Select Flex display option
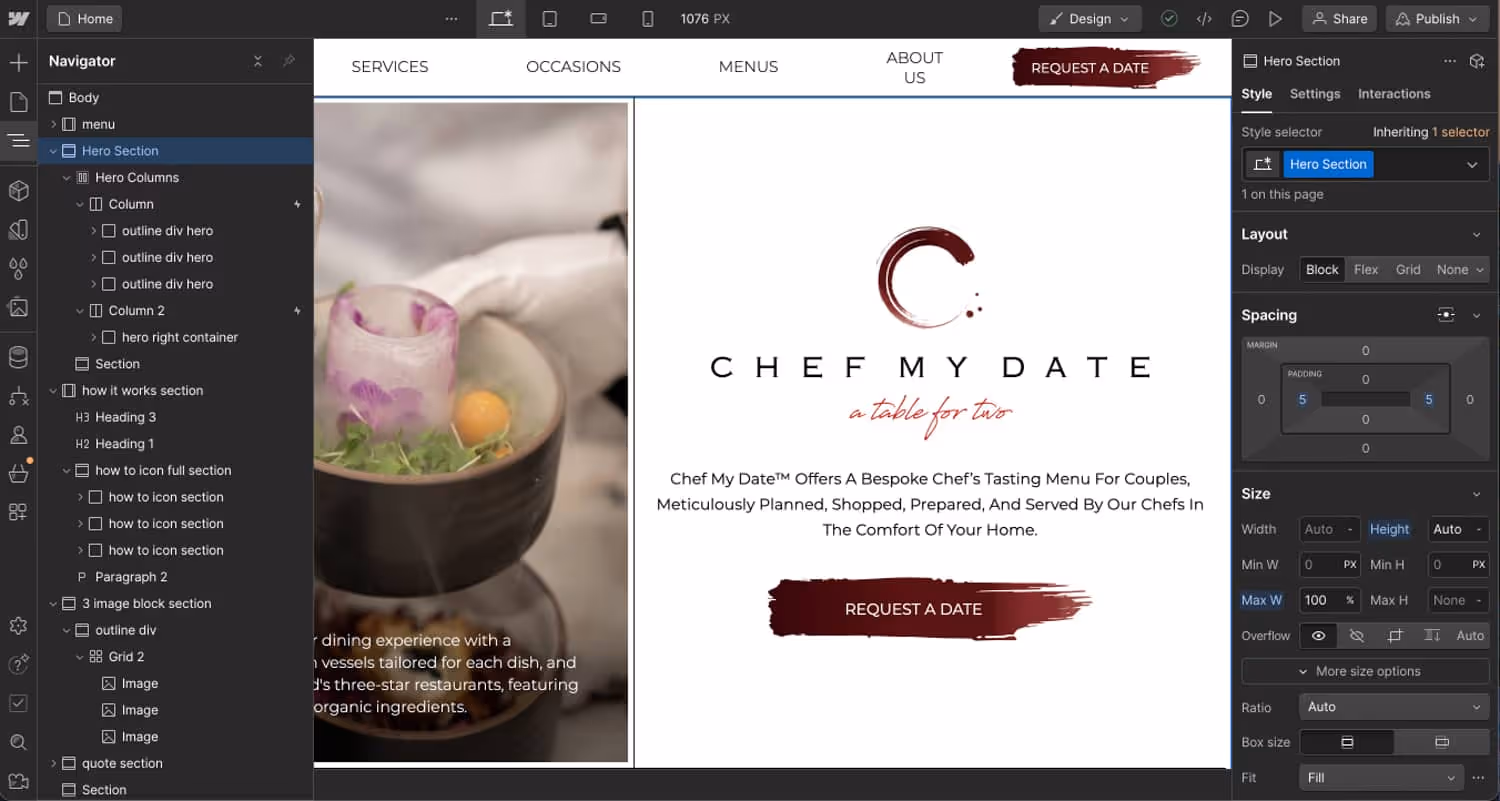Image resolution: width=1500 pixels, height=801 pixels. (x=1366, y=270)
